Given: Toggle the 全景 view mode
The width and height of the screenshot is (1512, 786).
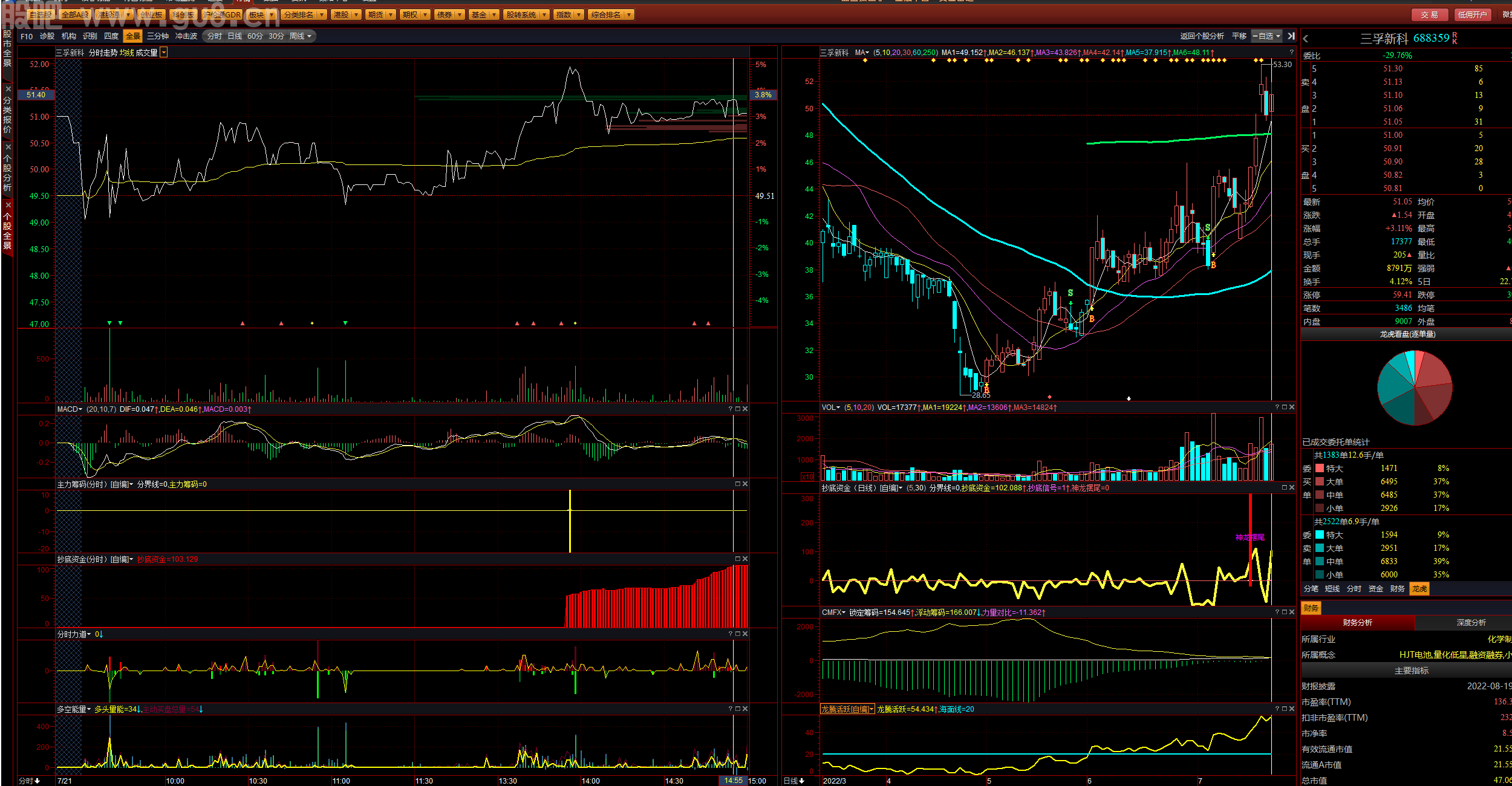Looking at the screenshot, I should click(132, 36).
